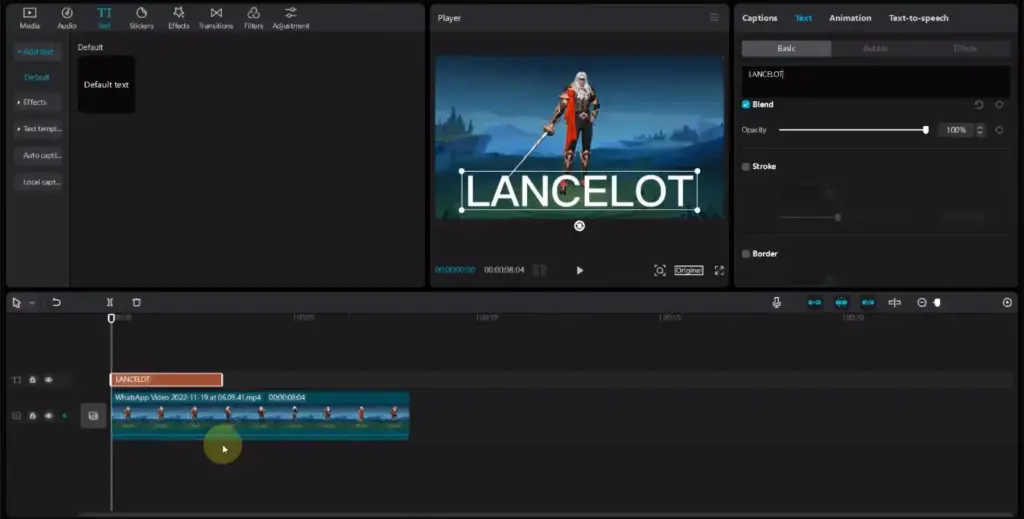
Task: Open the Player panel hamburger menu
Action: pyautogui.click(x=714, y=18)
